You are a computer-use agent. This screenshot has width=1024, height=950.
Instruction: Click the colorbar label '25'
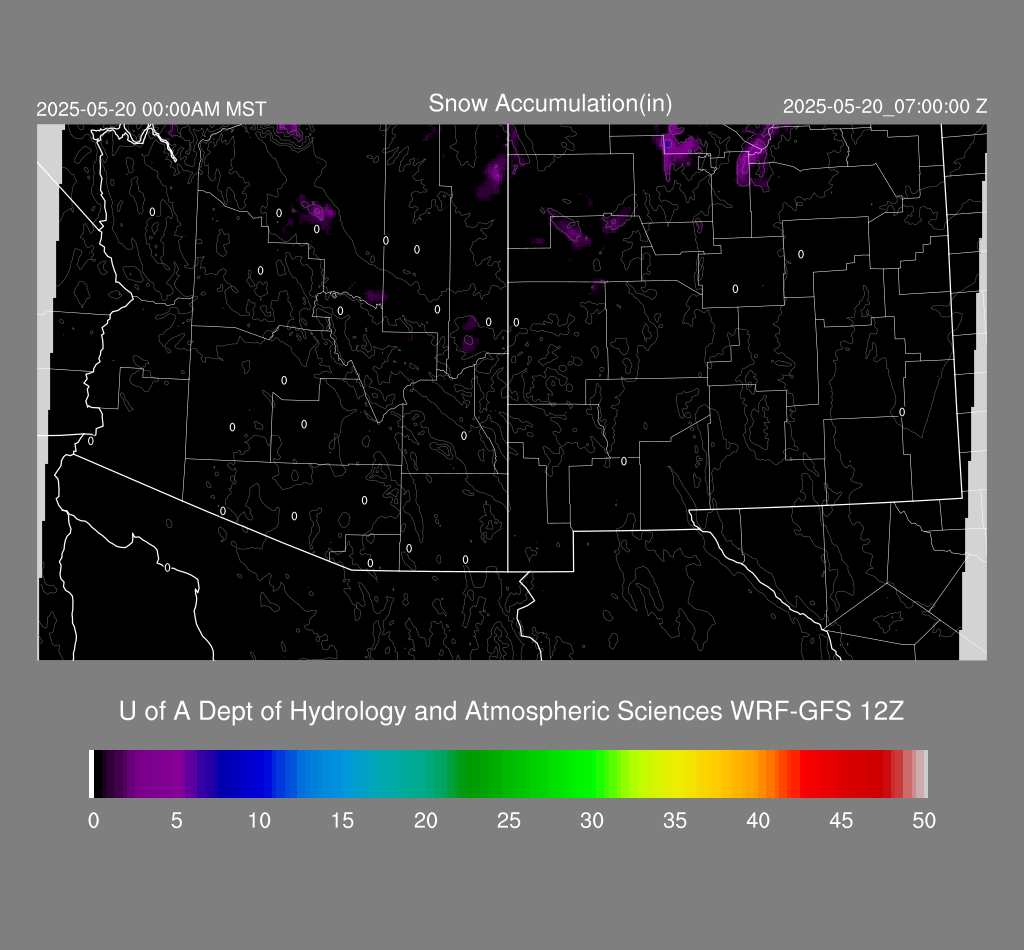(x=509, y=821)
